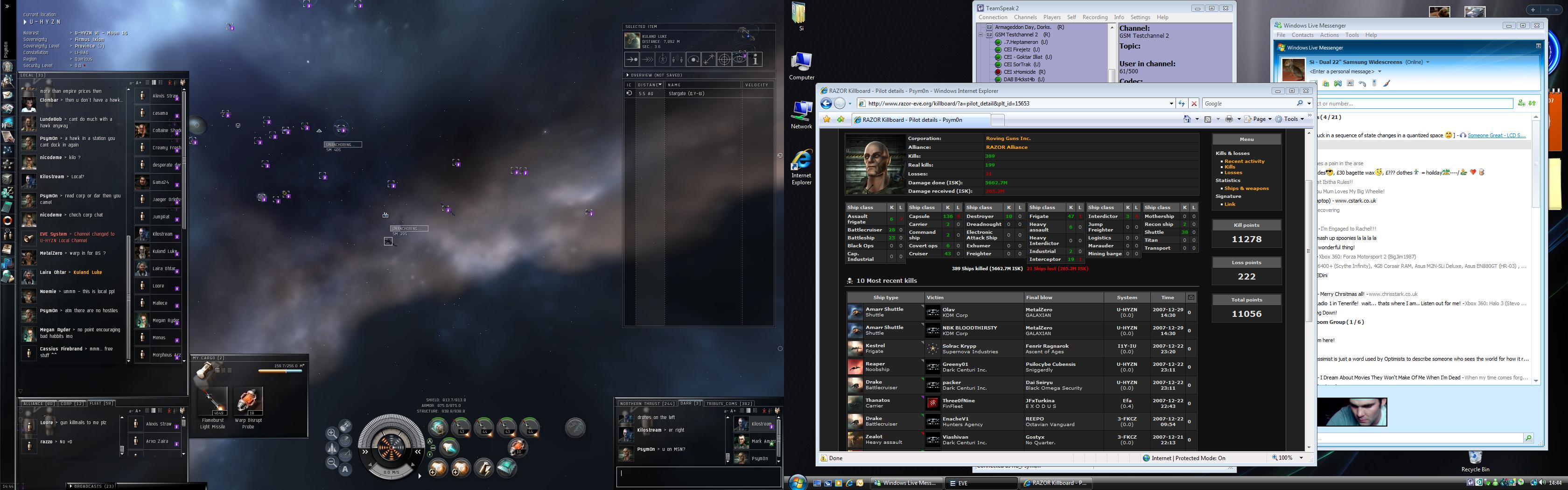Switch to the Alliance [80] chat tab
Image resolution: width=1568 pixels, height=490 pixels.
(38, 404)
